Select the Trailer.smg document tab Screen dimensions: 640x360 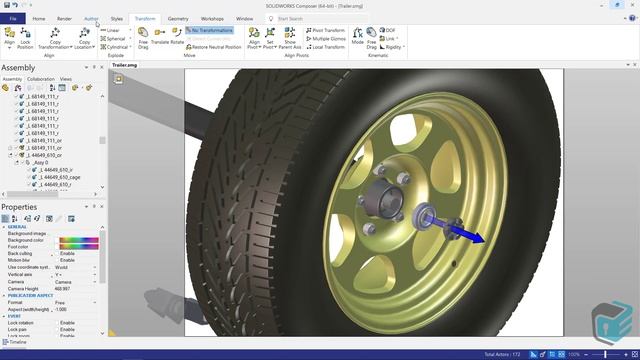124,65
